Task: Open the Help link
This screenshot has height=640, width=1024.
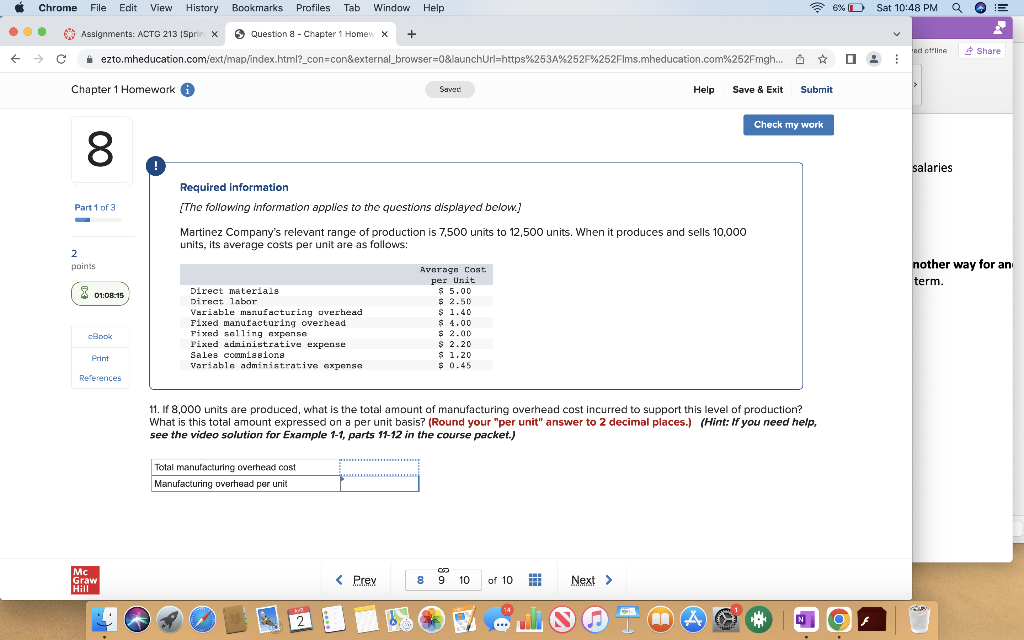Action: pos(703,89)
